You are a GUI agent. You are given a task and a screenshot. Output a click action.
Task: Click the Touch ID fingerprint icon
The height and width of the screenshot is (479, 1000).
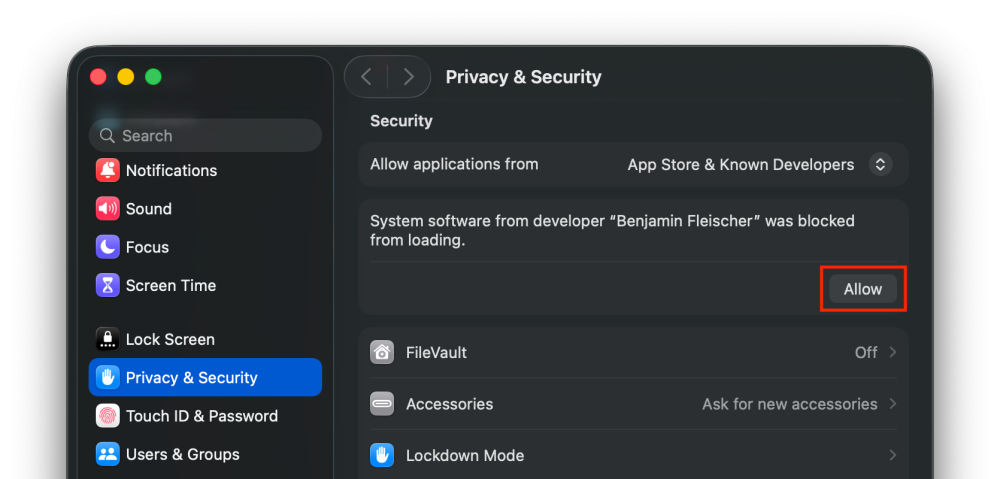click(107, 416)
